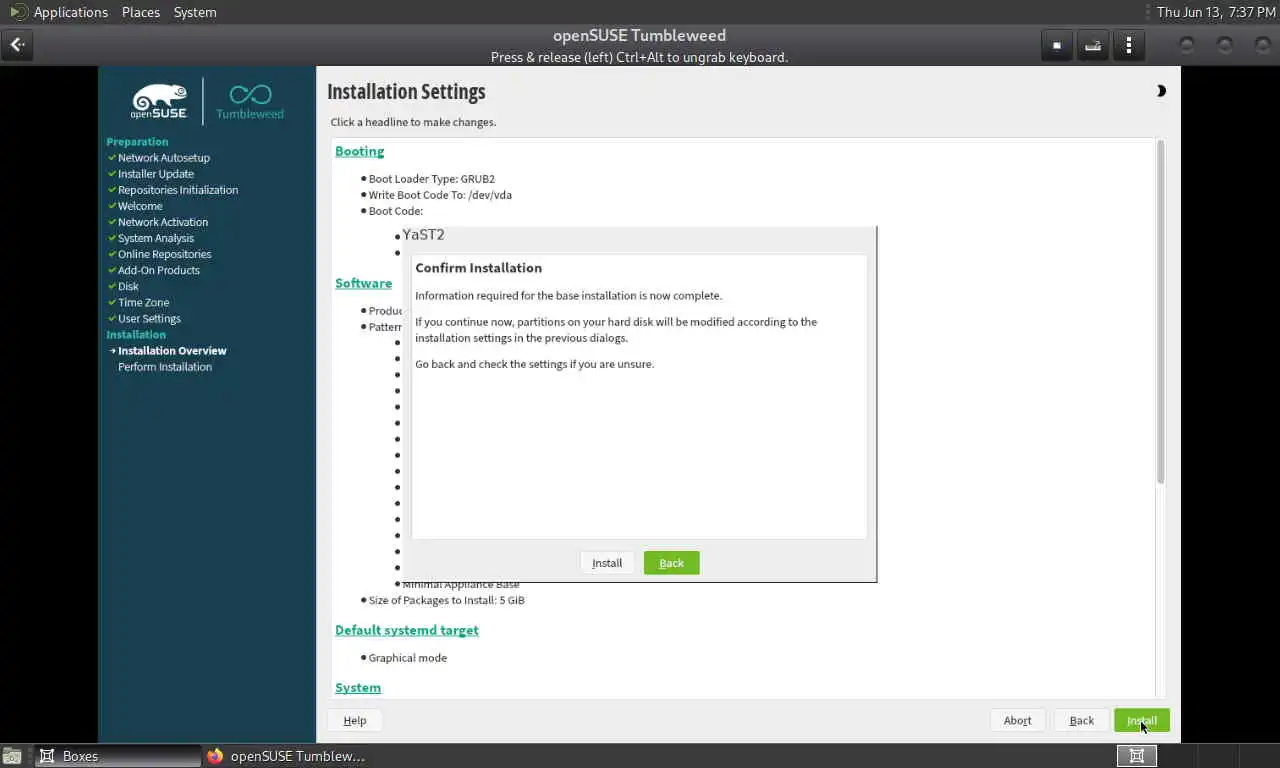Viewport: 1280px width, 768px height.
Task: Open the System headline link
Action: (x=358, y=688)
